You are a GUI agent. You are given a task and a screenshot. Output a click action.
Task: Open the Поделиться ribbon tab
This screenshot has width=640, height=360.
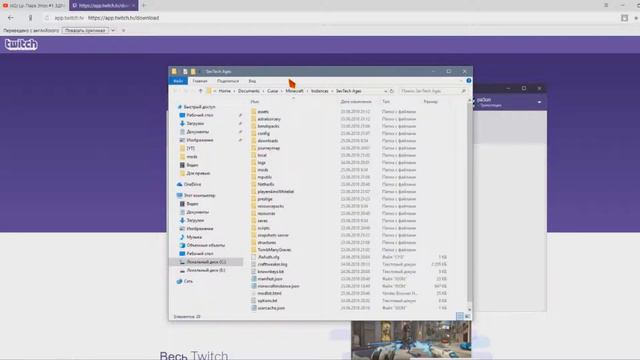[x=228, y=81]
